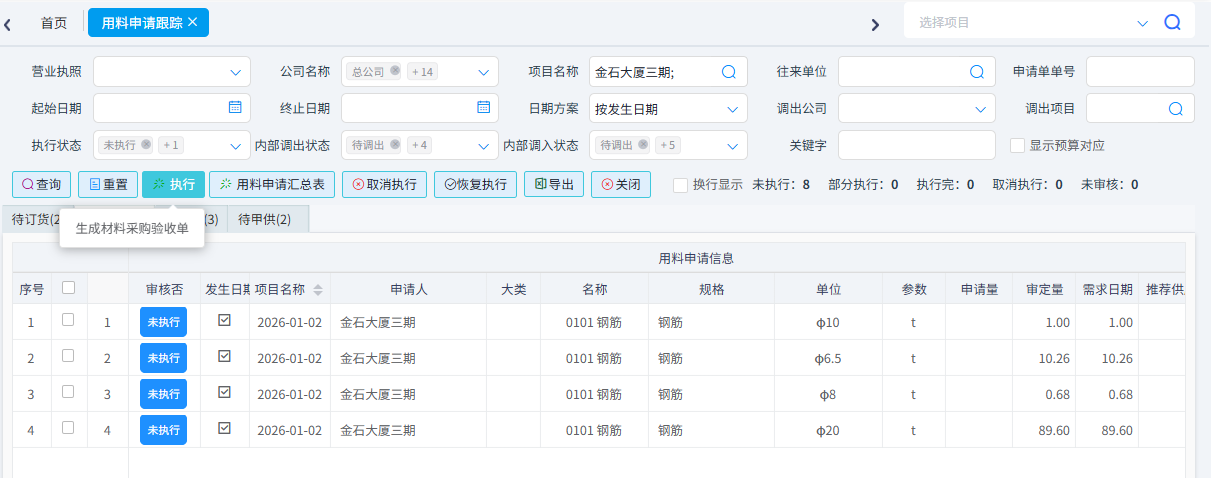Click the search icon in 往来单位 field
The width and height of the screenshot is (1211, 478).
977,72
